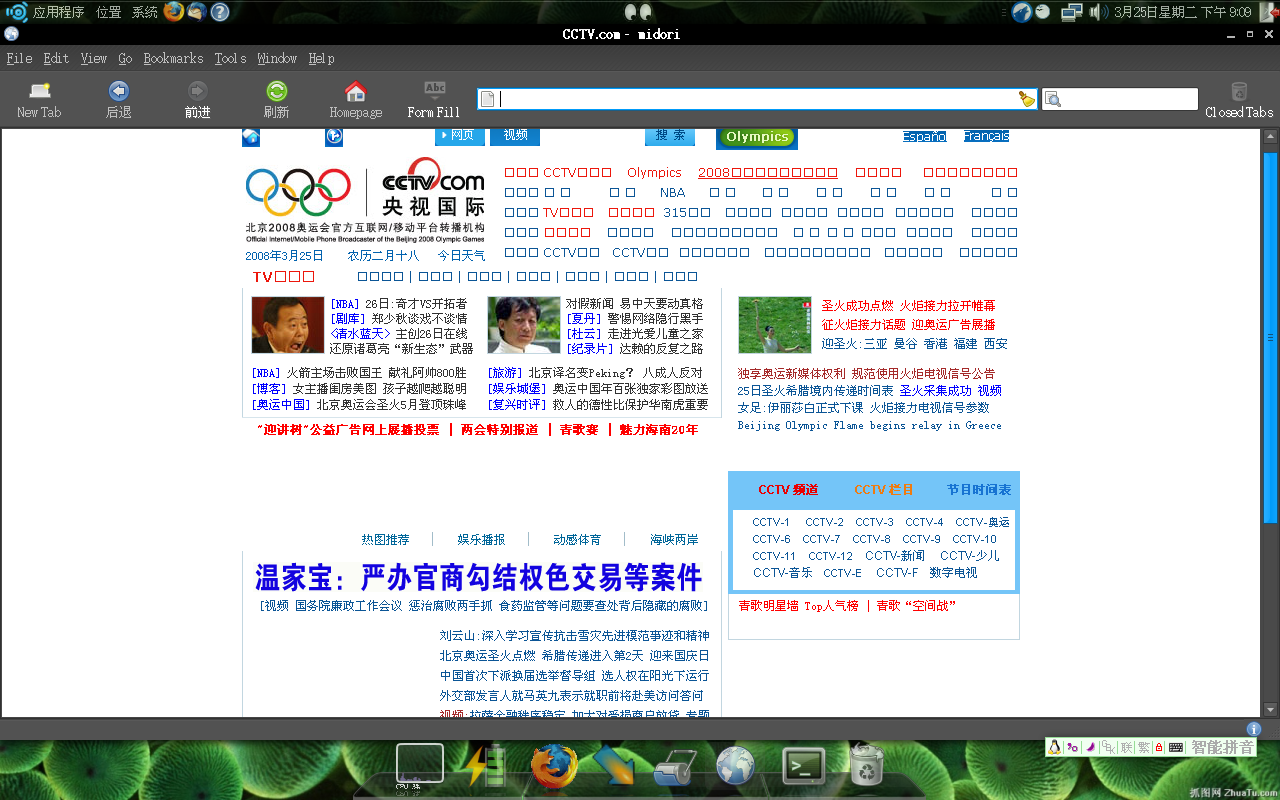The width and height of the screenshot is (1280, 800).
Task: Open the terminal from the dock
Action: point(803,766)
